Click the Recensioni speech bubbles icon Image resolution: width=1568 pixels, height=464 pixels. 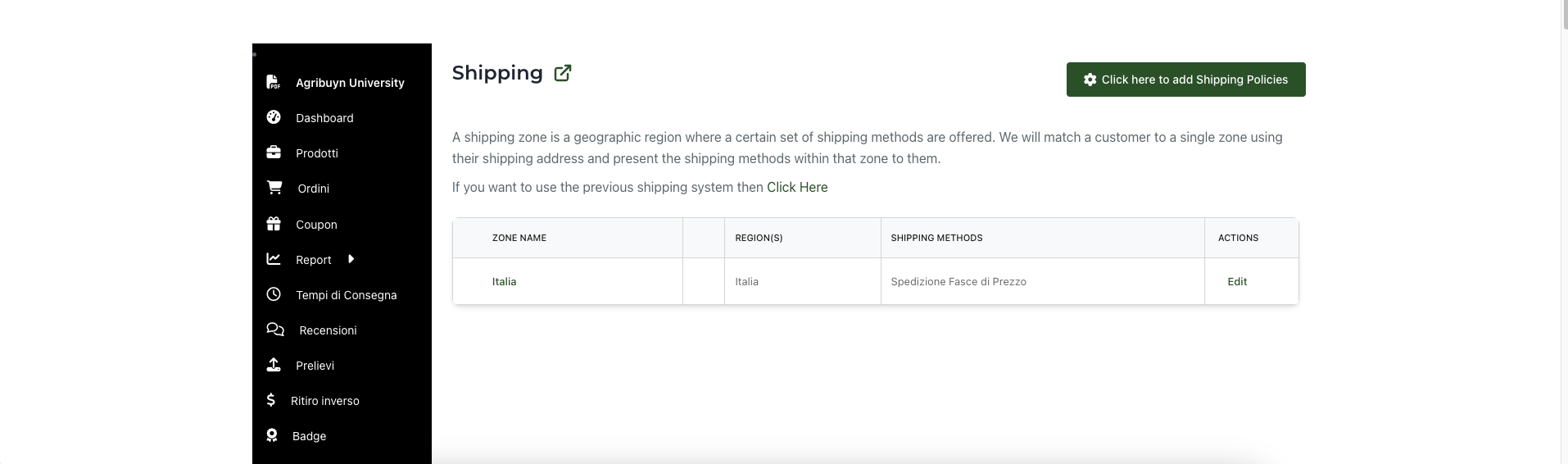pyautogui.click(x=275, y=330)
